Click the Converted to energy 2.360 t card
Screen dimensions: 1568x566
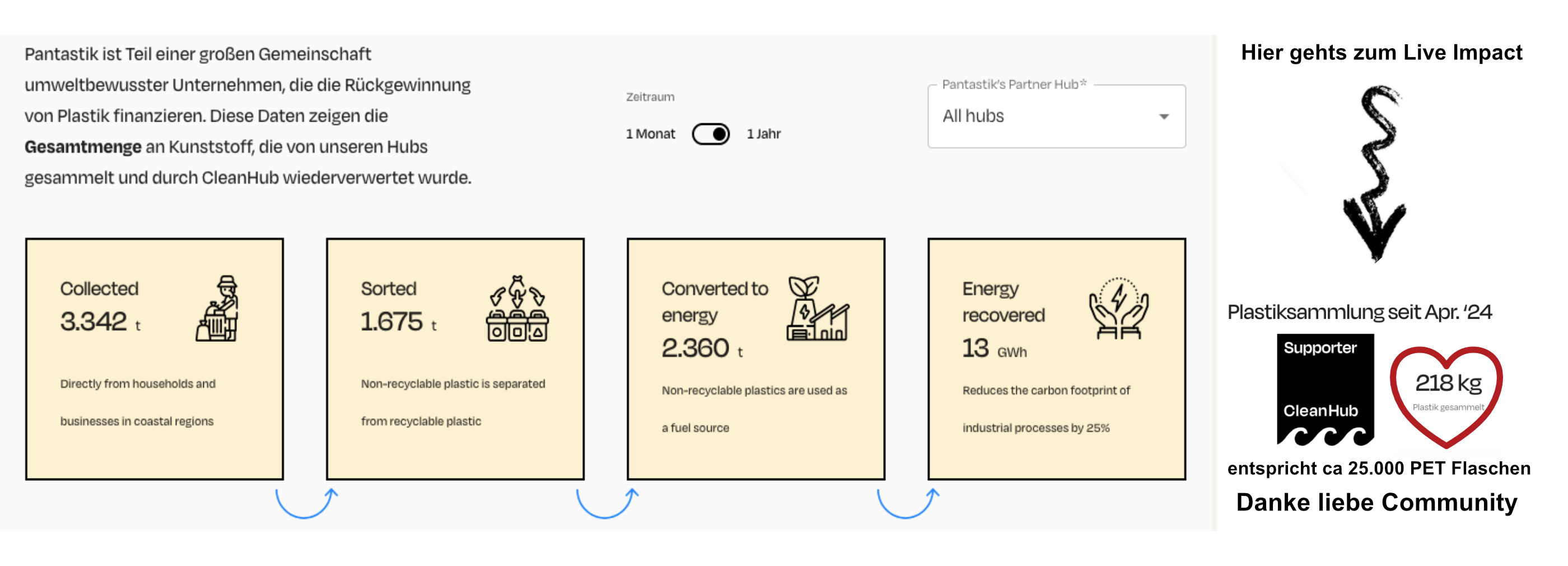755,358
